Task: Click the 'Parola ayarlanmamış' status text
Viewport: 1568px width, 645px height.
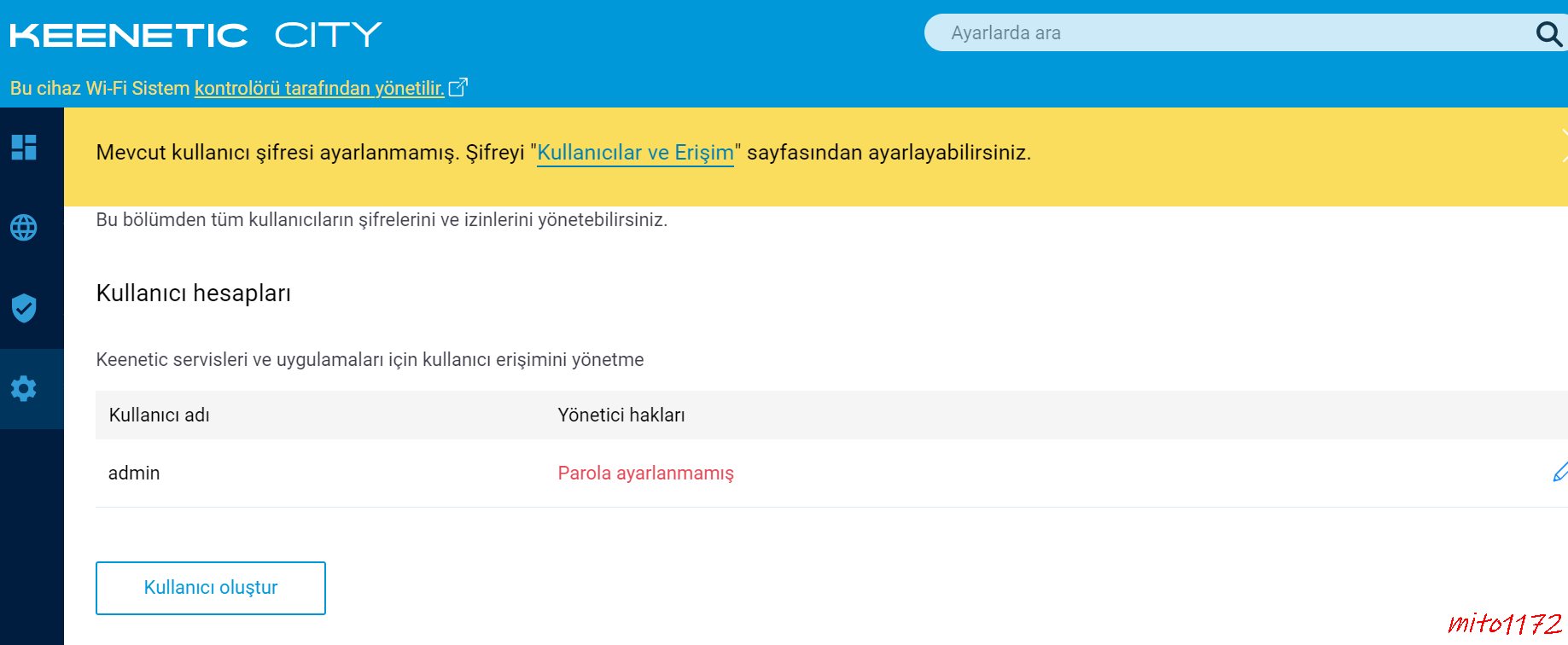Action: pyautogui.click(x=645, y=474)
